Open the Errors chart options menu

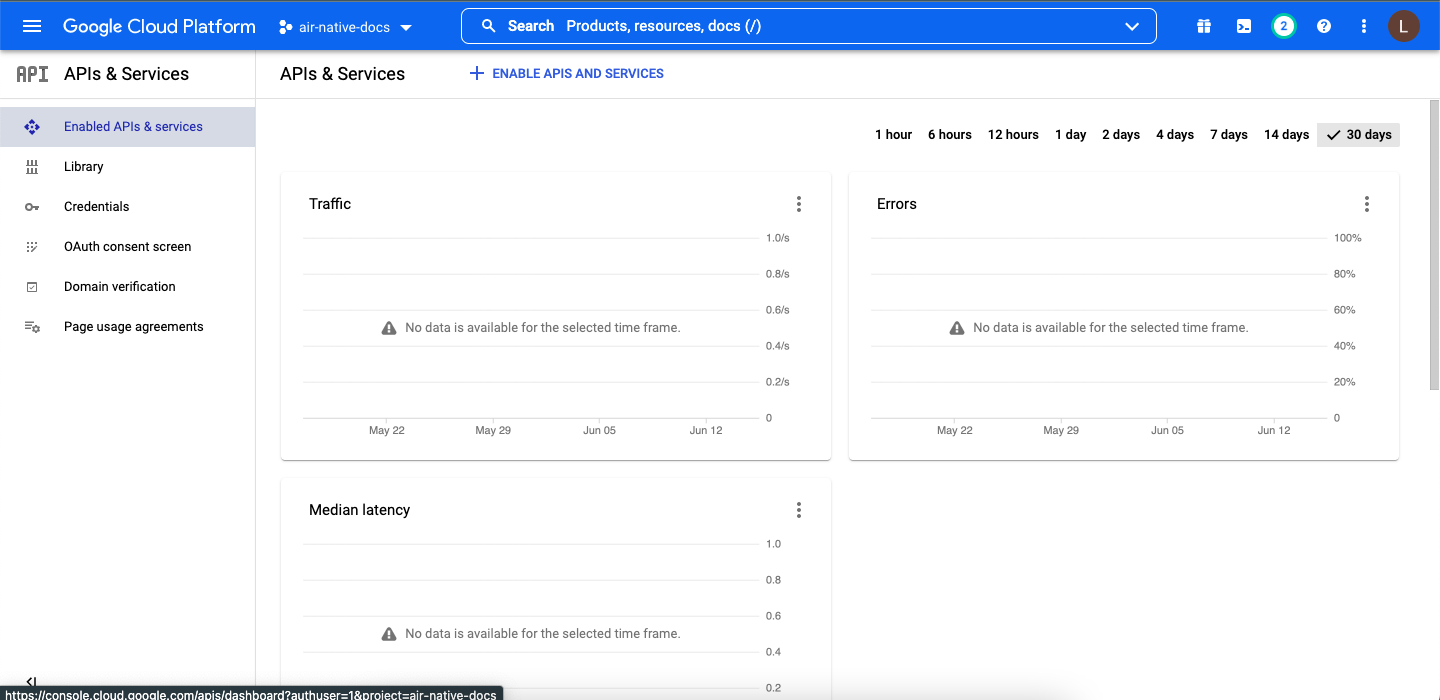coord(1366,204)
